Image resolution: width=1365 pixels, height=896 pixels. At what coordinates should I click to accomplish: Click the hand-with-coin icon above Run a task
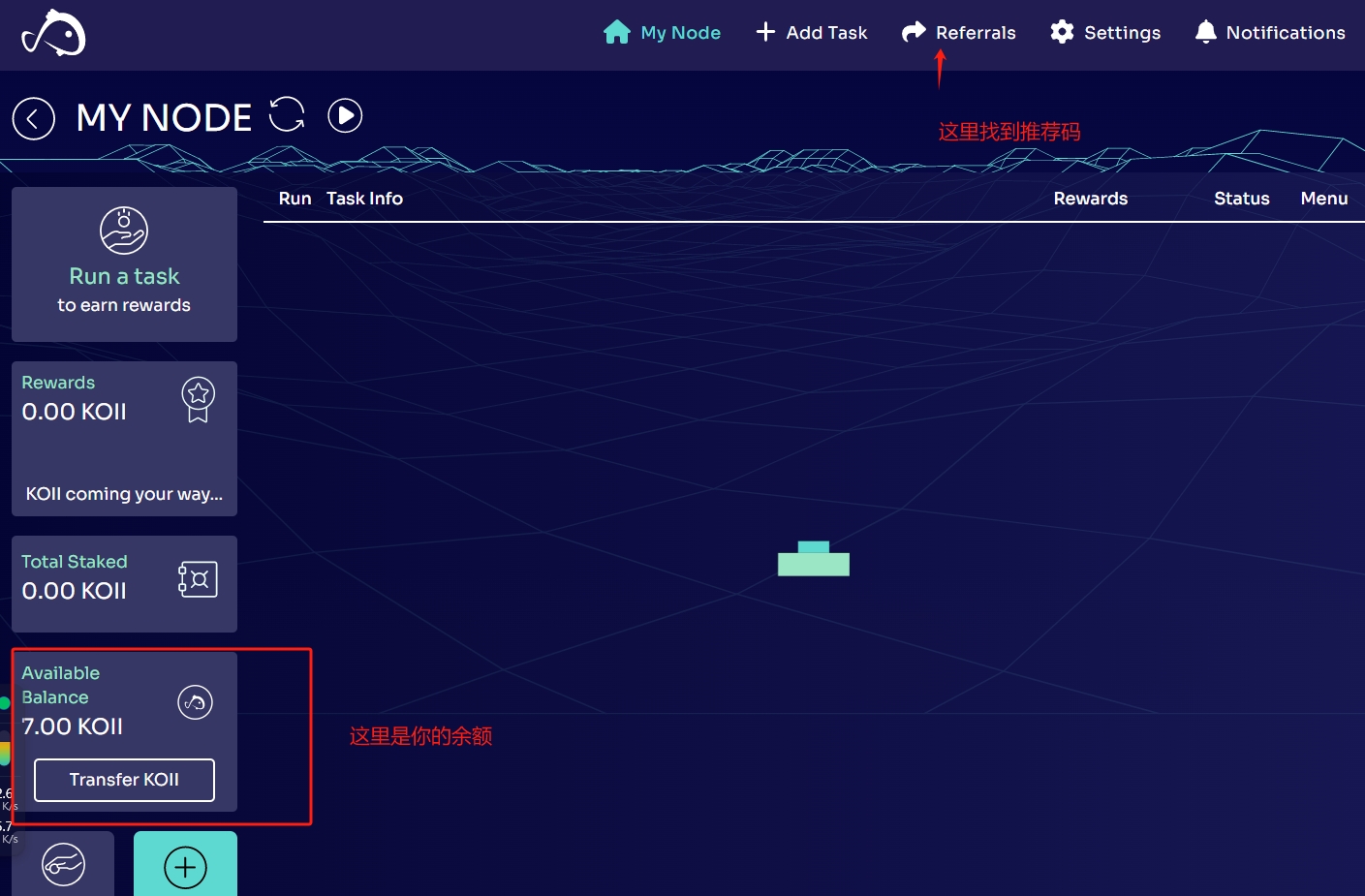(124, 231)
